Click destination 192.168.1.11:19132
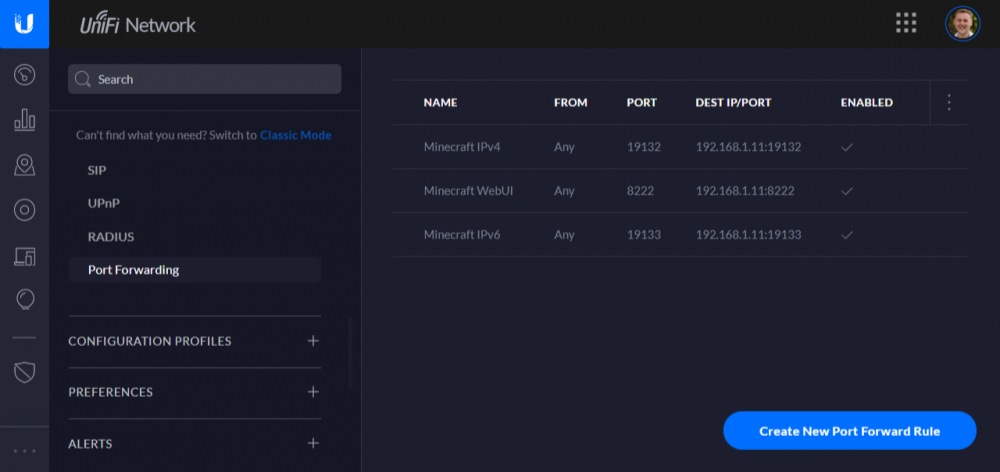 pos(748,147)
